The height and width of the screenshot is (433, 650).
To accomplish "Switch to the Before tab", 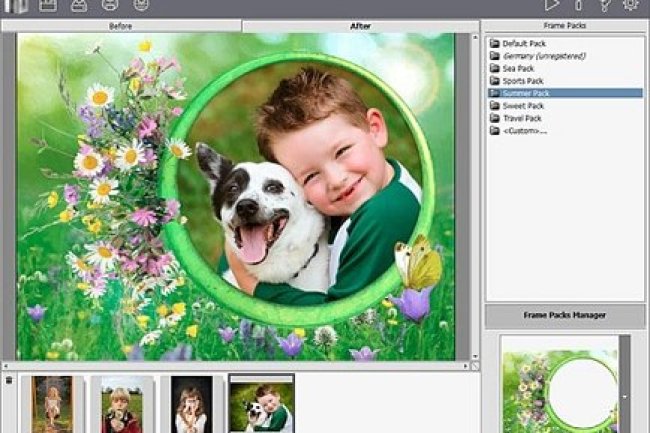I will [121, 26].
